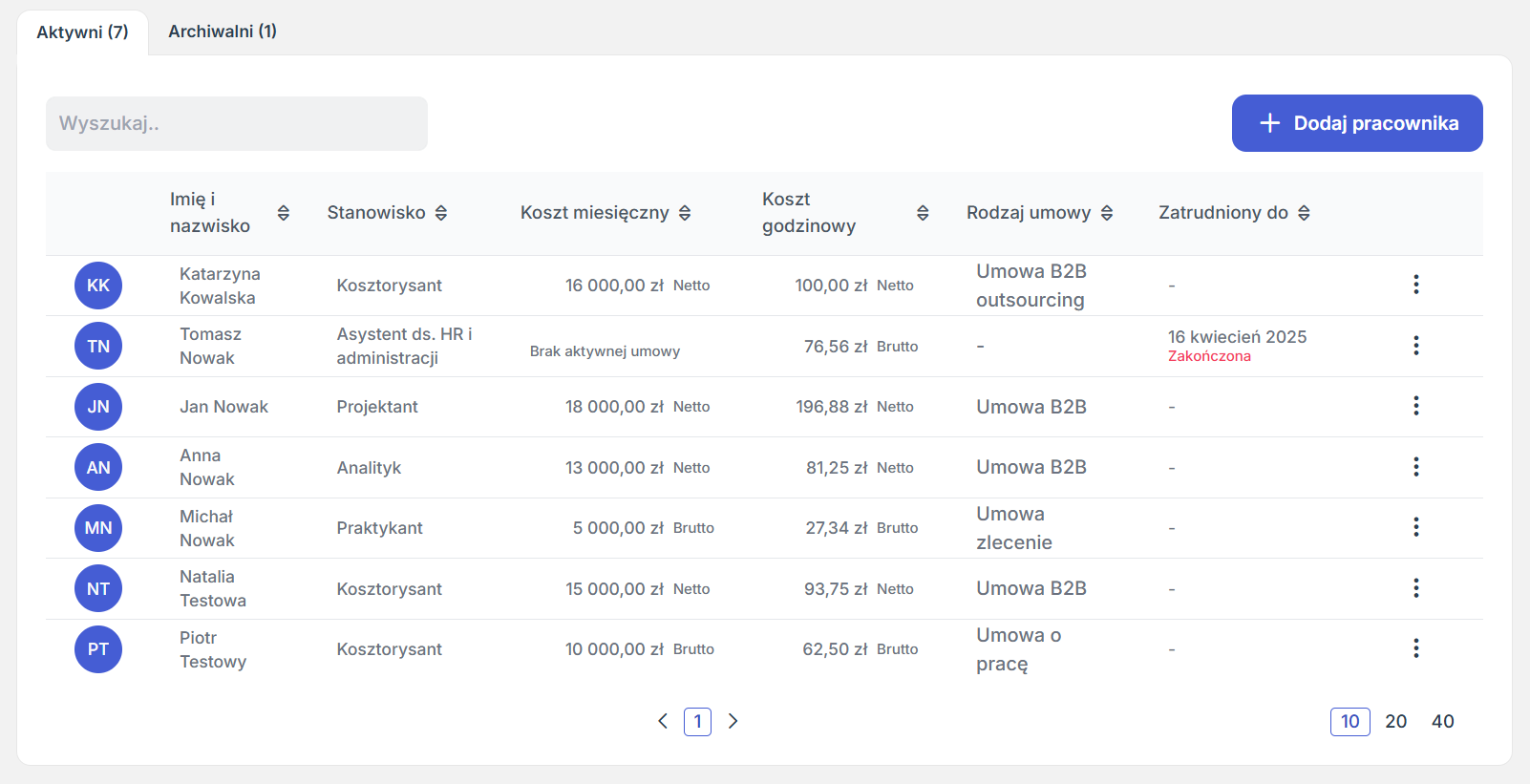Sort by Stanowisko column
The height and width of the screenshot is (784, 1530).
click(x=441, y=213)
